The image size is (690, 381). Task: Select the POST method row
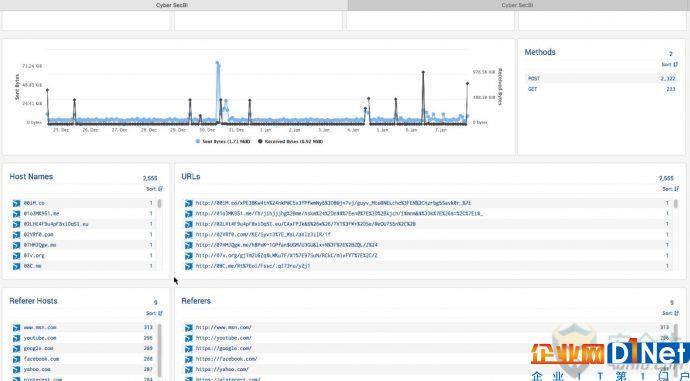tap(601, 78)
